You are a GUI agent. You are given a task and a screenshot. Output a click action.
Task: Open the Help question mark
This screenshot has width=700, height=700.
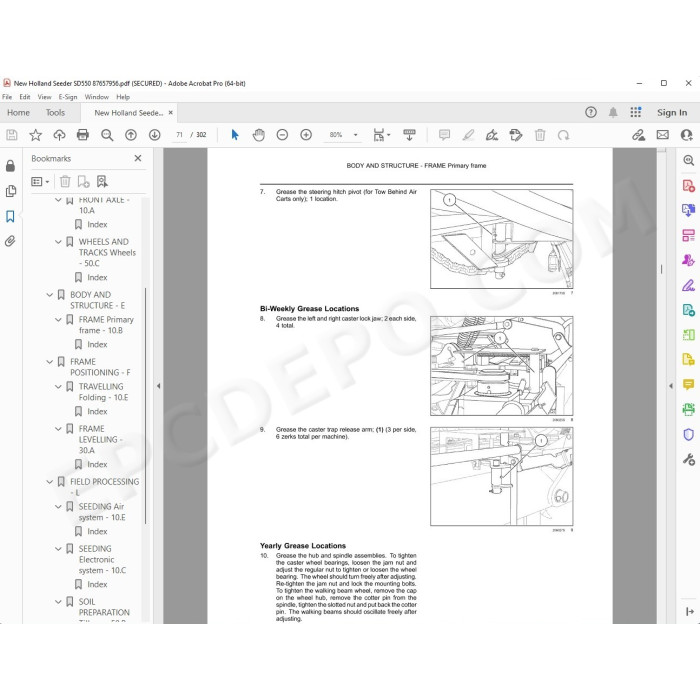pos(591,112)
